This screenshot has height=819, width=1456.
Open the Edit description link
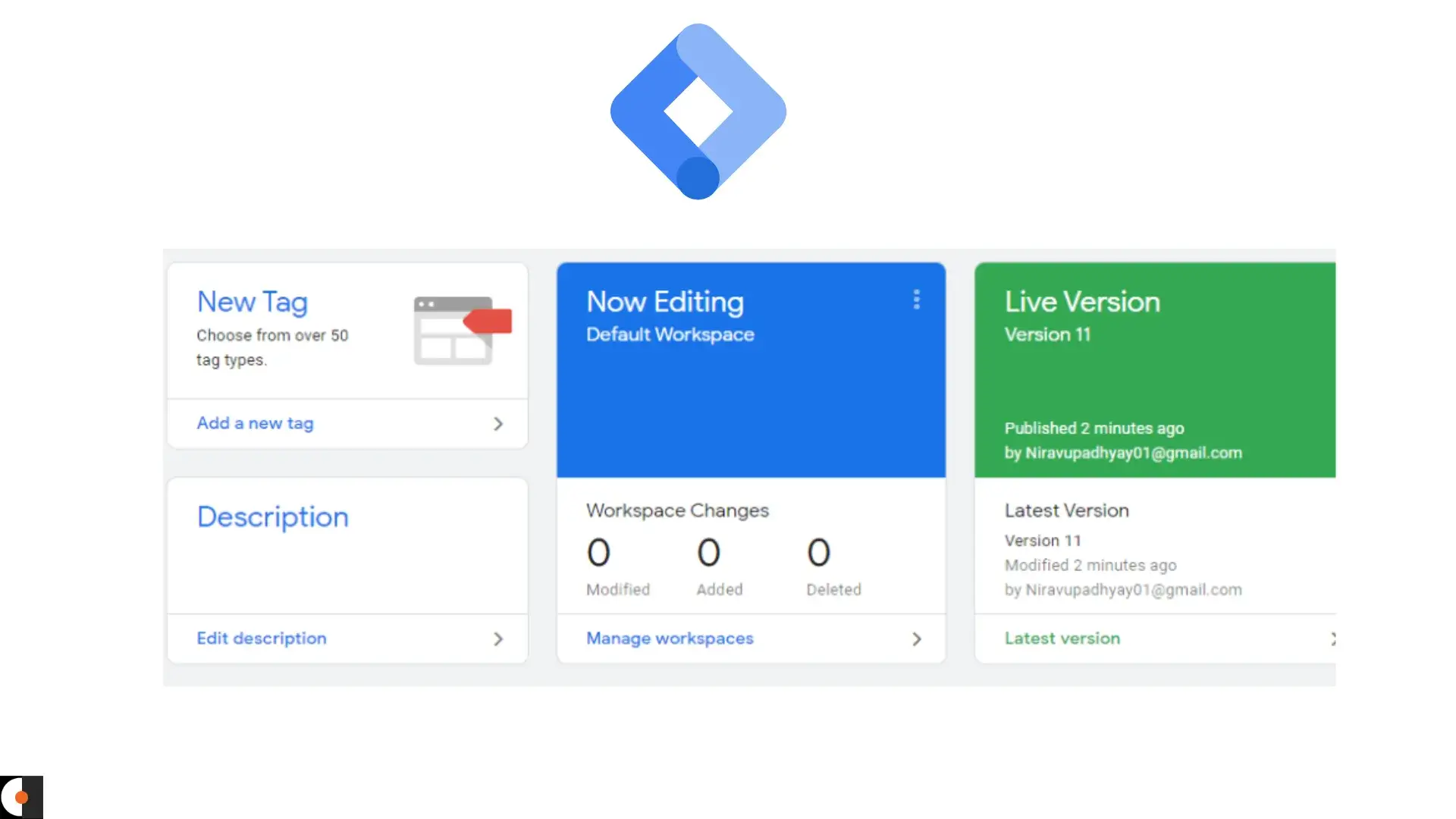(x=262, y=639)
